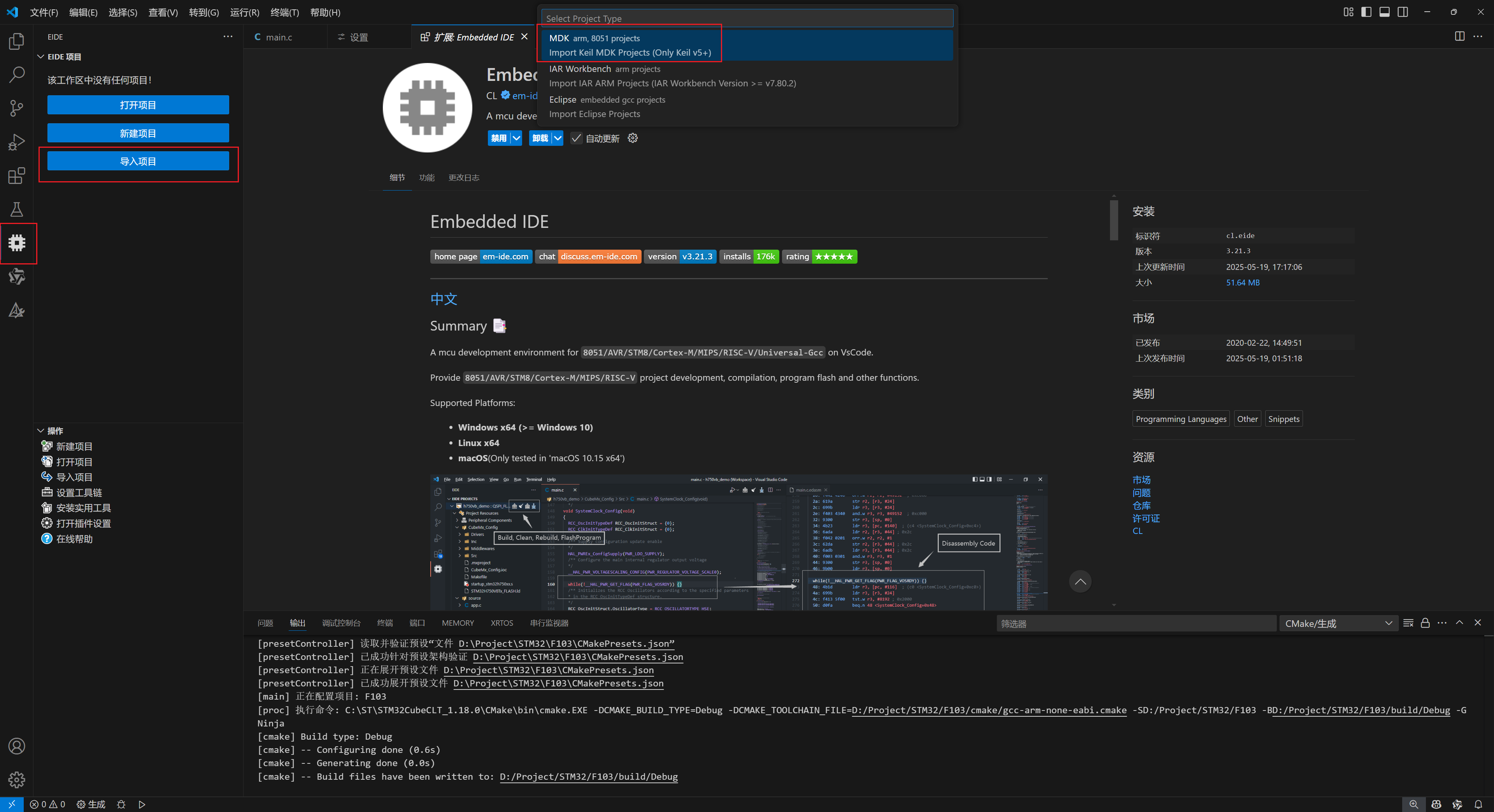Open the 文件(F) menu
The width and height of the screenshot is (1494, 812).
[x=44, y=12]
